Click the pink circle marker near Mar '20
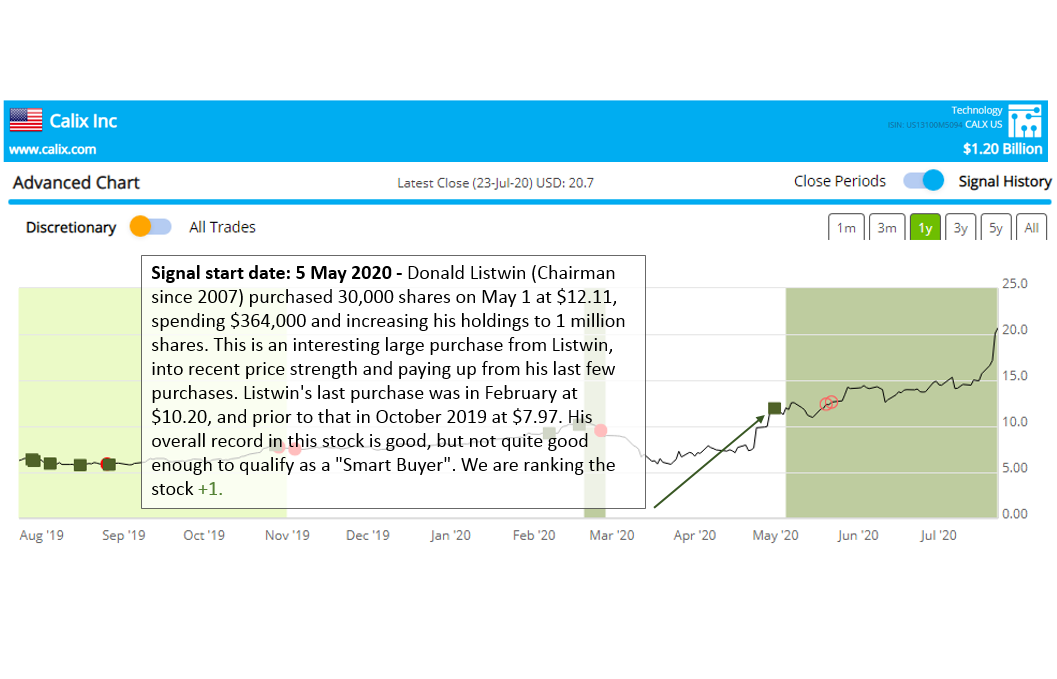 (x=600, y=430)
